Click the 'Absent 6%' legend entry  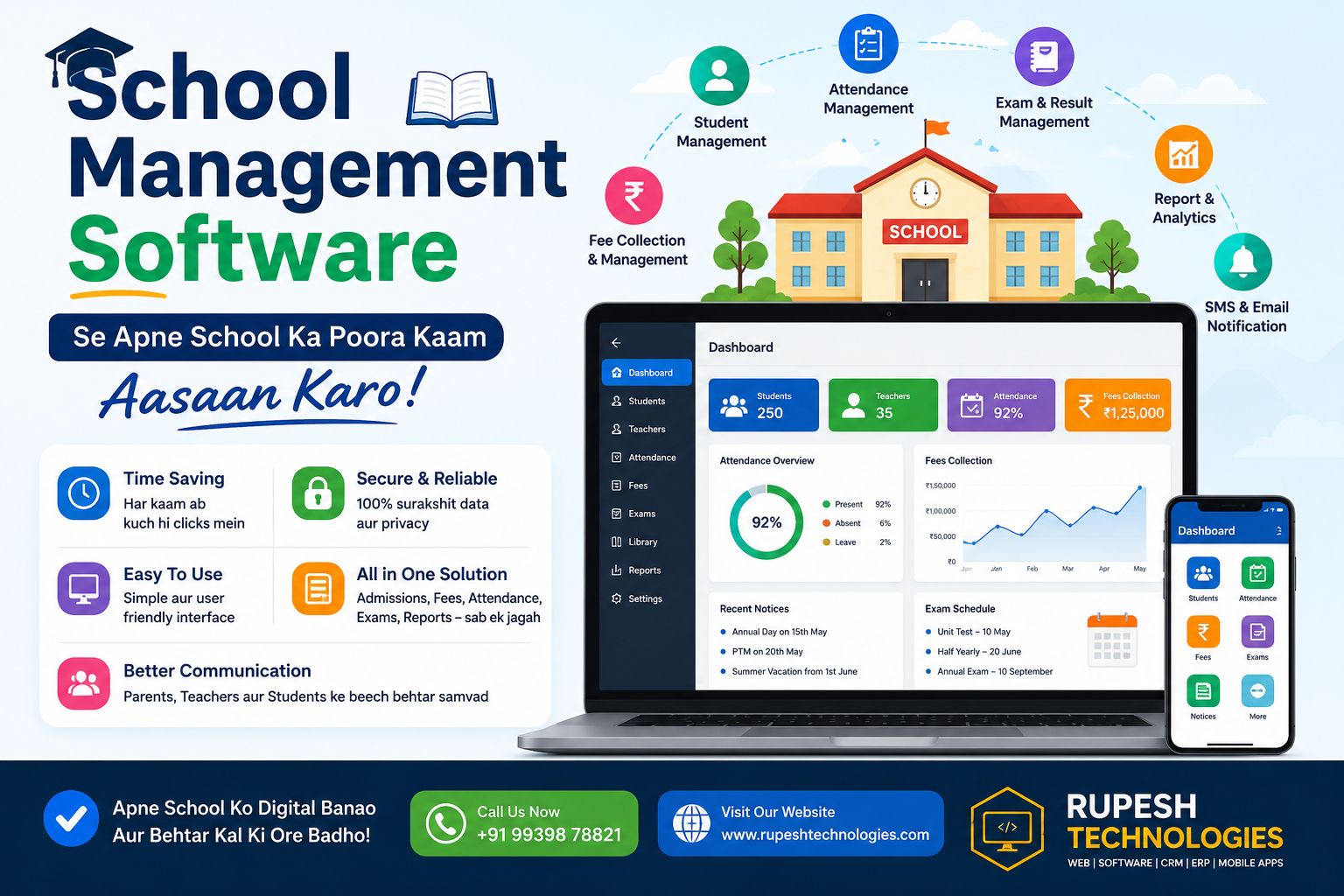(x=857, y=523)
